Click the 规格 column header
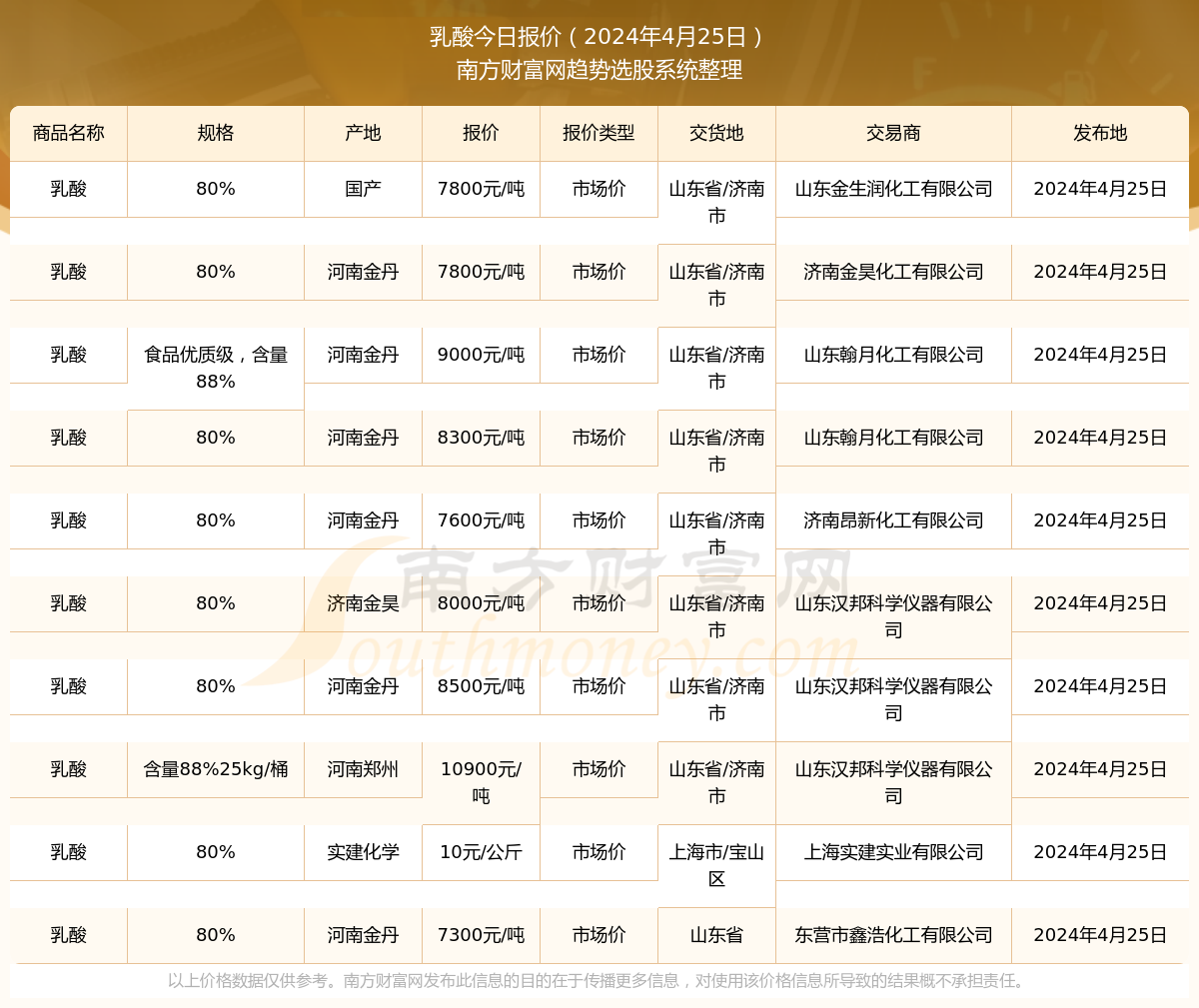 (x=216, y=133)
